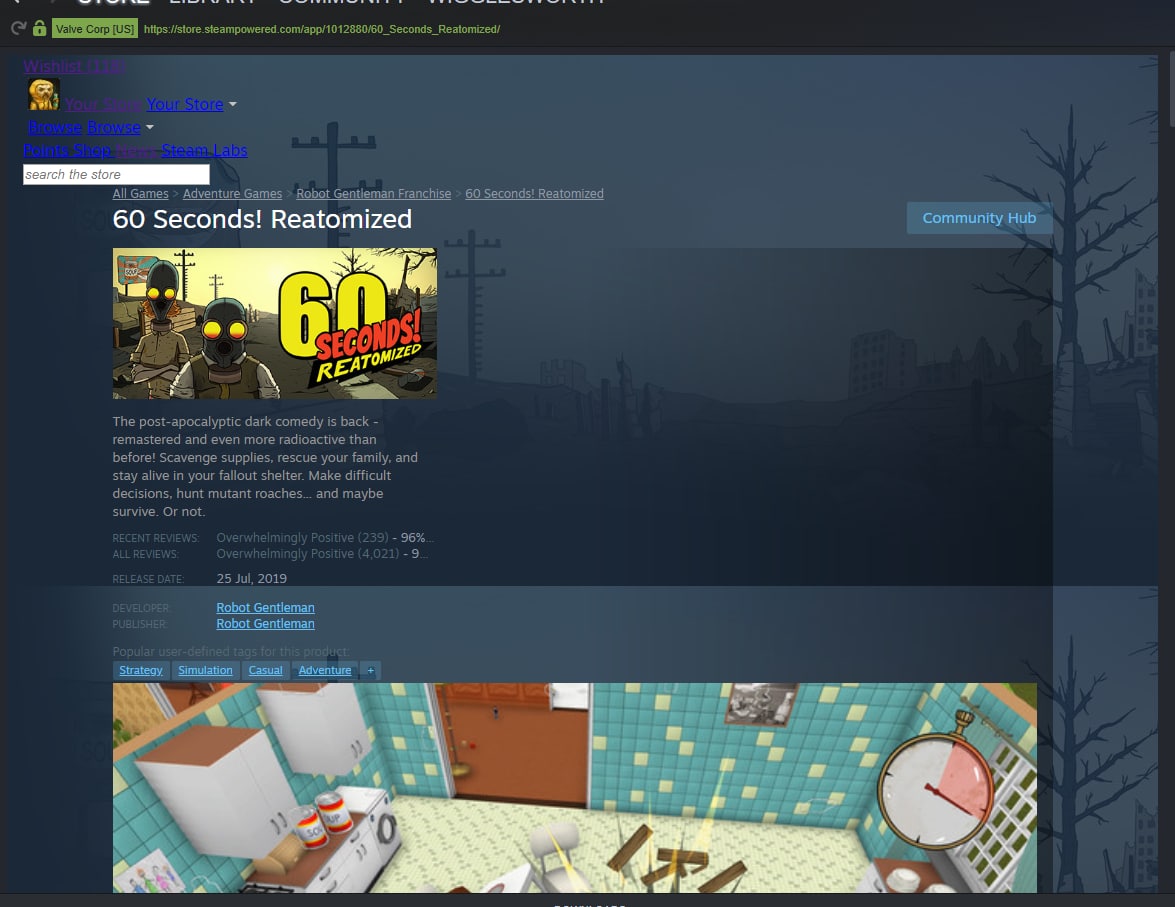
Task: Open the Points Shop link
Action: point(67,151)
